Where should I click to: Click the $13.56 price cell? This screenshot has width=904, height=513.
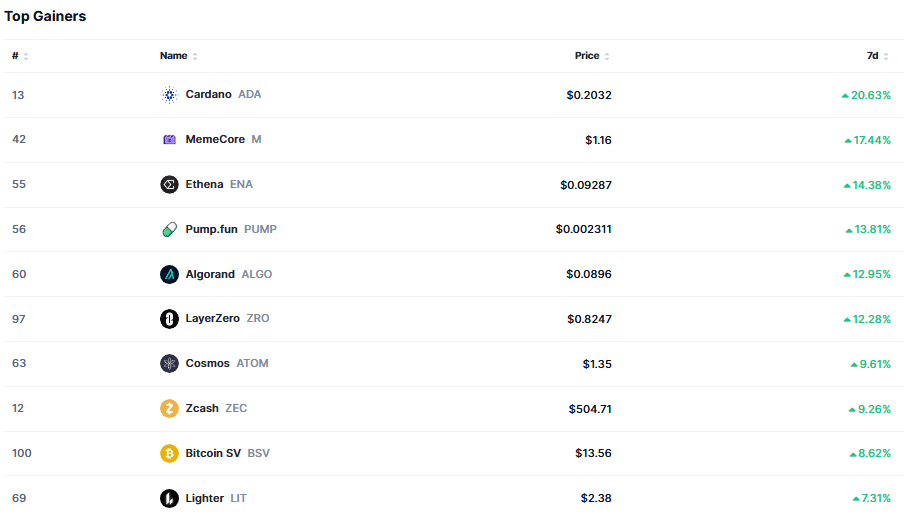[x=593, y=453]
